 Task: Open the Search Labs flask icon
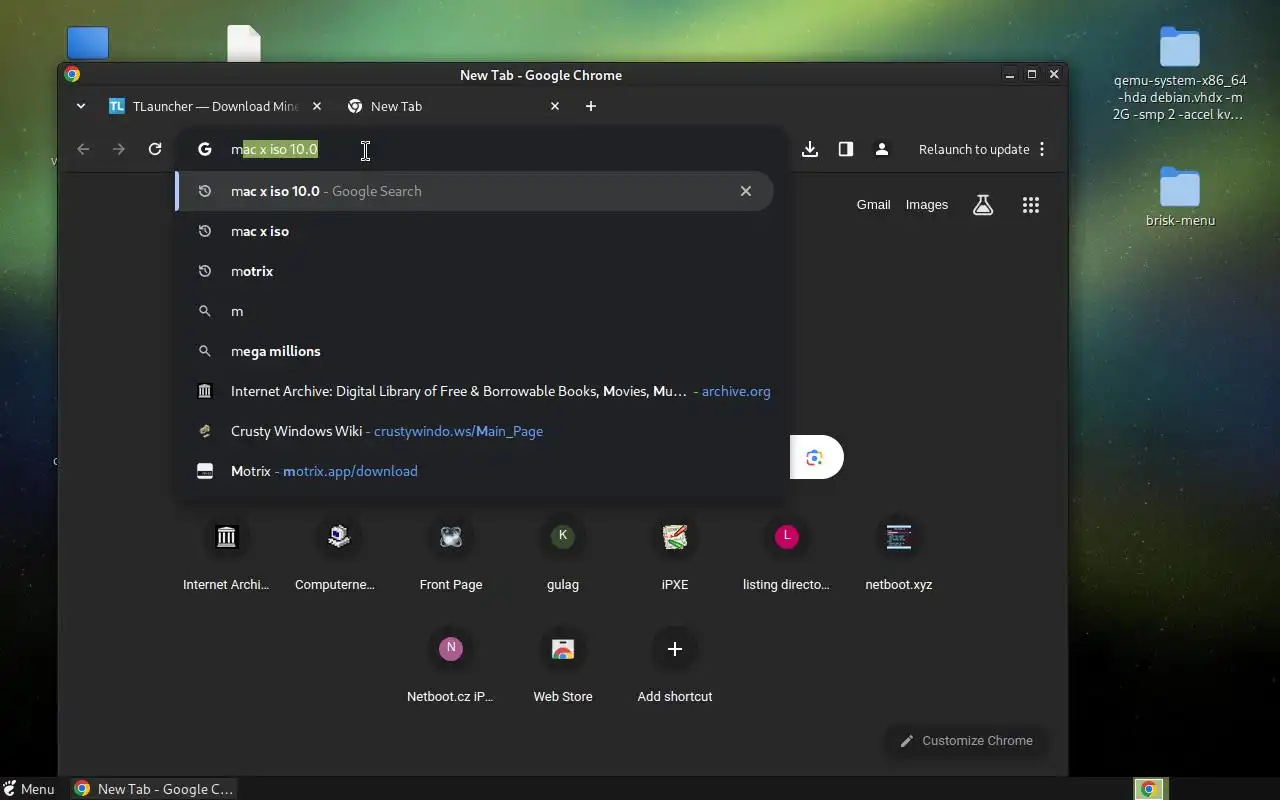983,205
